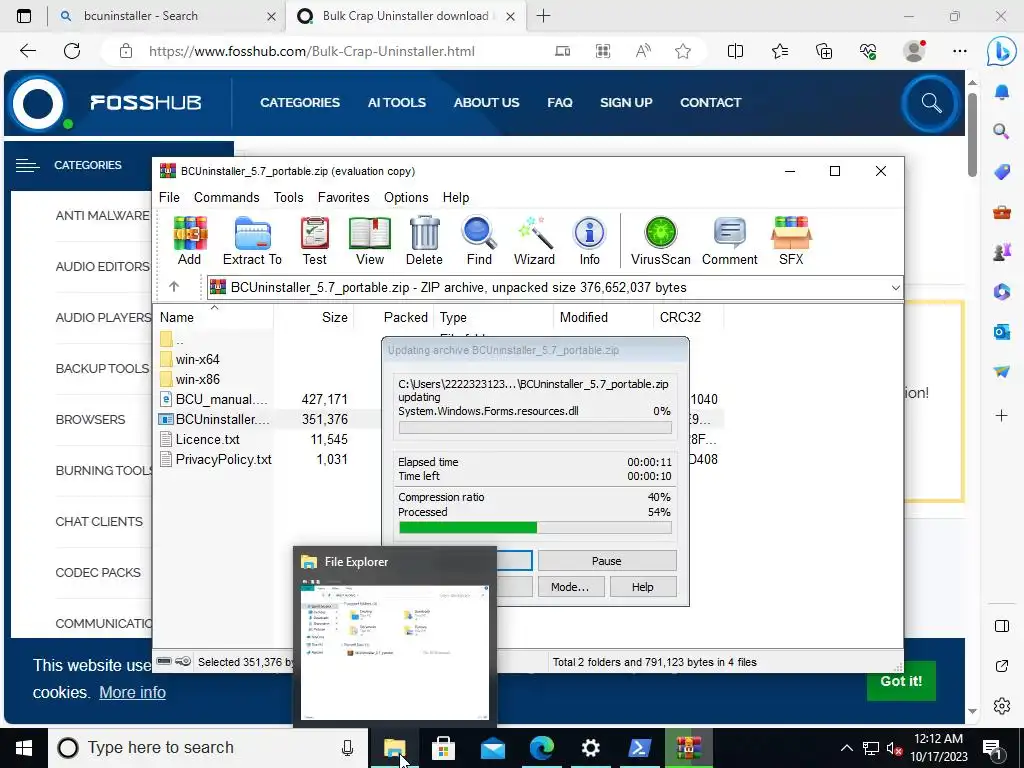Screen dimensions: 1024x768
Task: Click the Edge back arrow
Action: point(27,51)
